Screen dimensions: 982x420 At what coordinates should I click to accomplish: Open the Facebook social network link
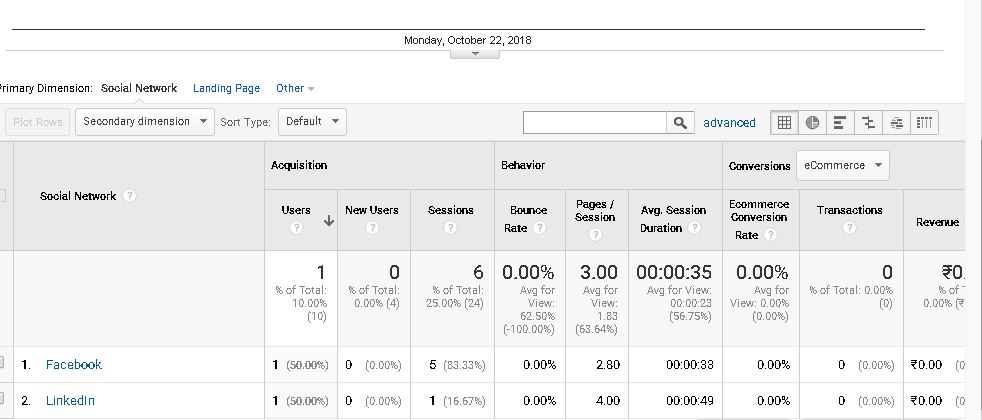74,365
